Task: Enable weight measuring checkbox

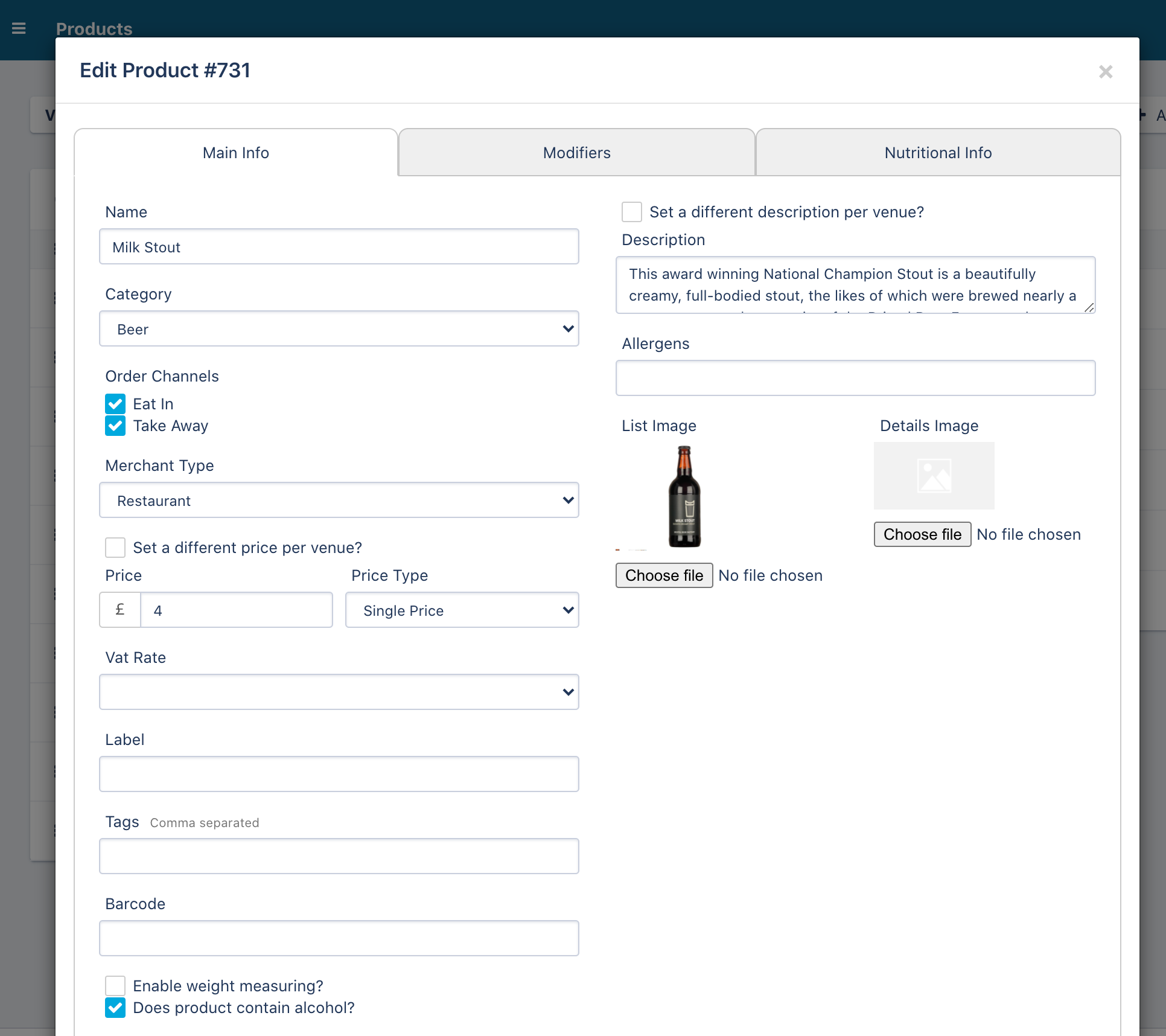Action: point(115,986)
